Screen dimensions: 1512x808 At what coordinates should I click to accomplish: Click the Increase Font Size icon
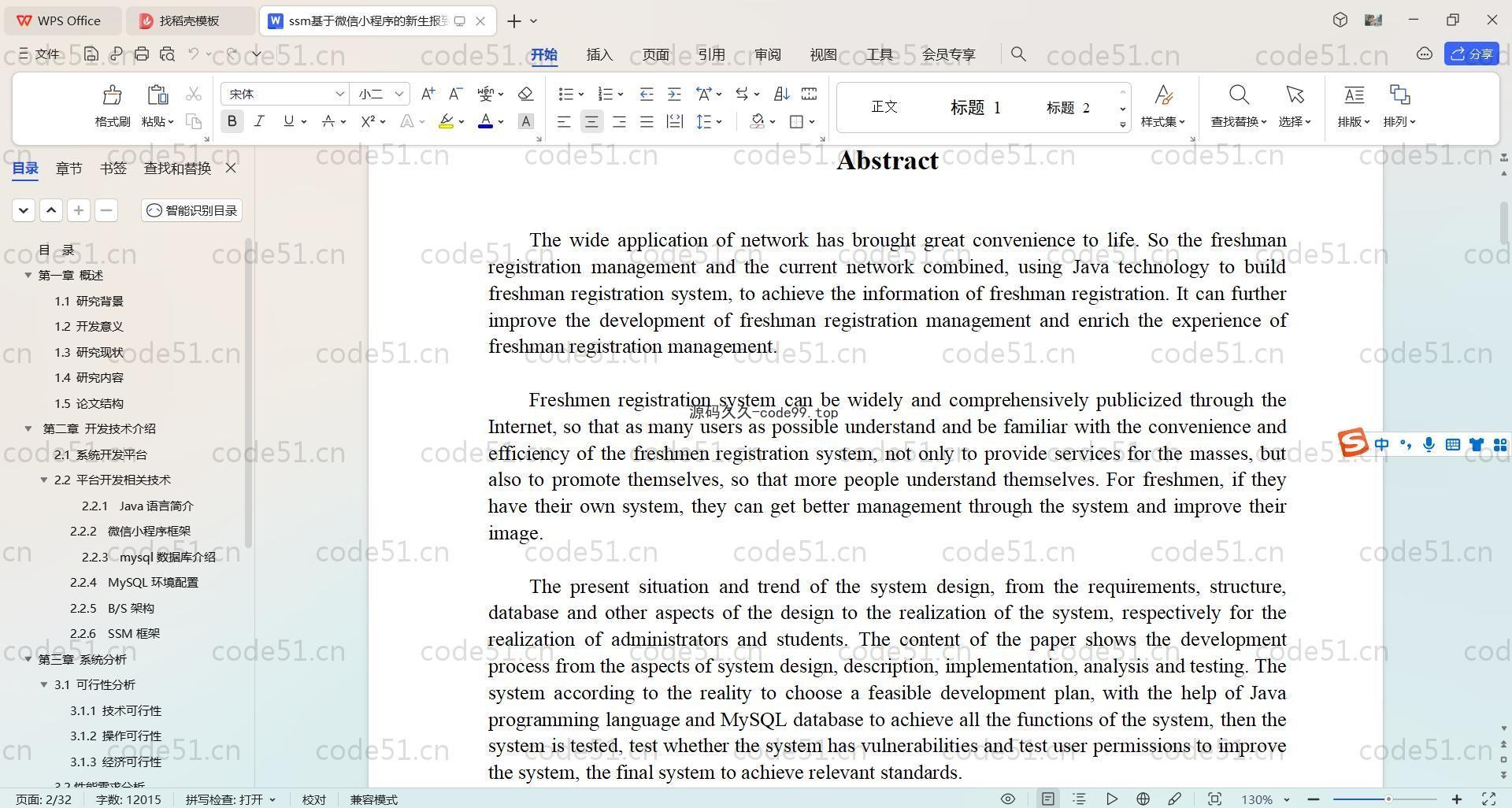tap(428, 94)
